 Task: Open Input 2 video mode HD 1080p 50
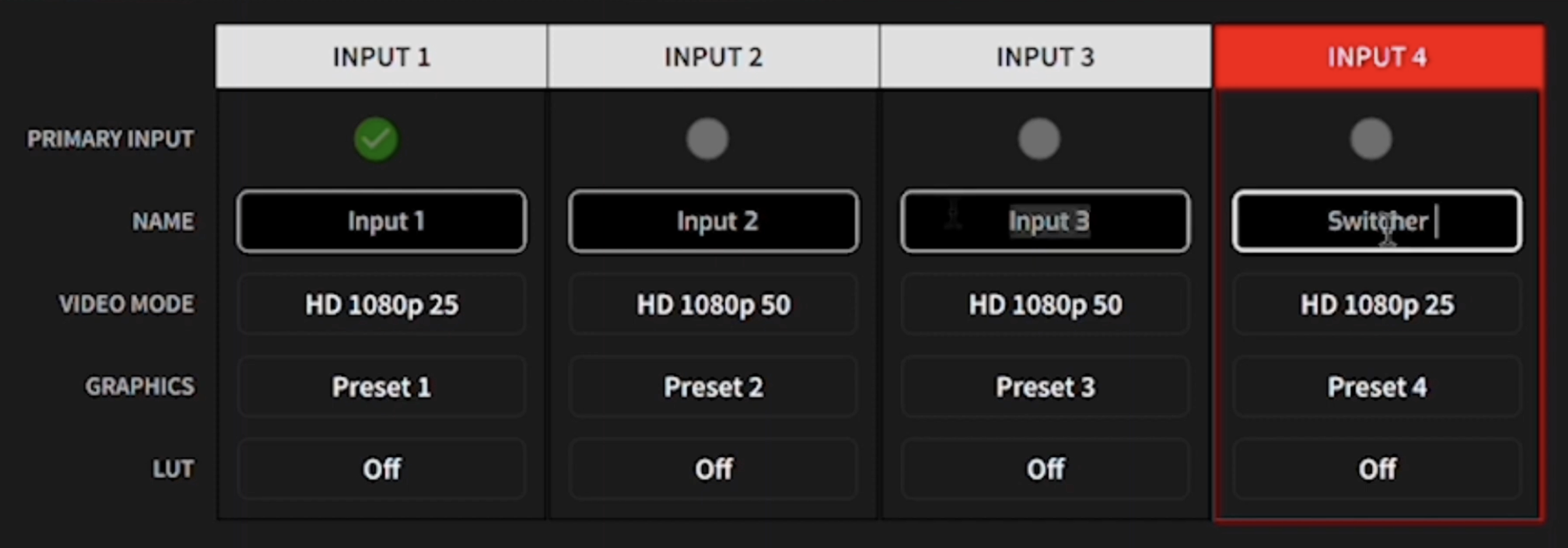pos(714,305)
